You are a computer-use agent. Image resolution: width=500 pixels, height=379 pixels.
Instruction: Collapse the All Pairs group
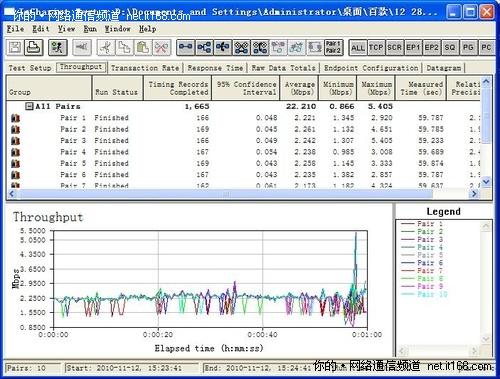pos(29,106)
